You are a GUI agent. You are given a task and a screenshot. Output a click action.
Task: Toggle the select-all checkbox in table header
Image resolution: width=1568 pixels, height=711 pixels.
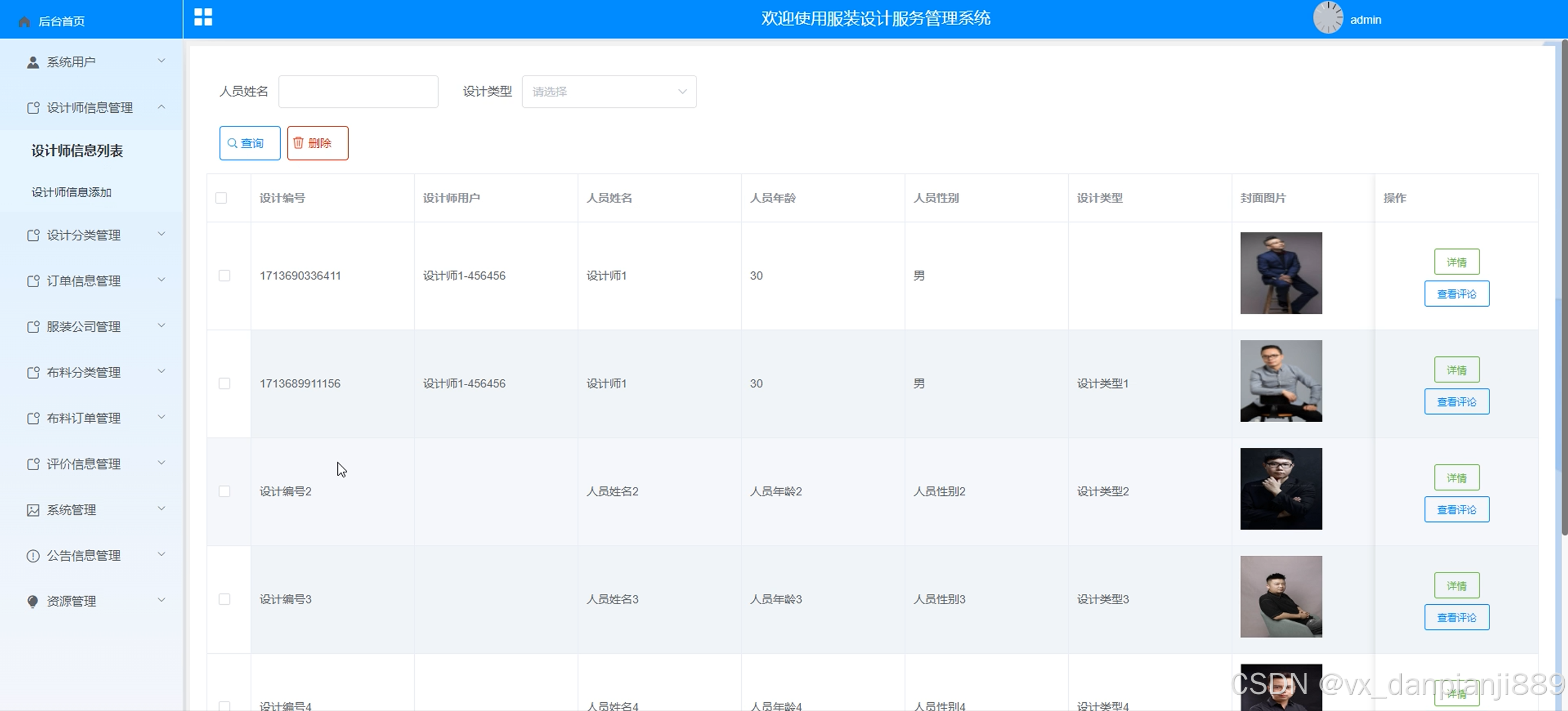click(221, 198)
